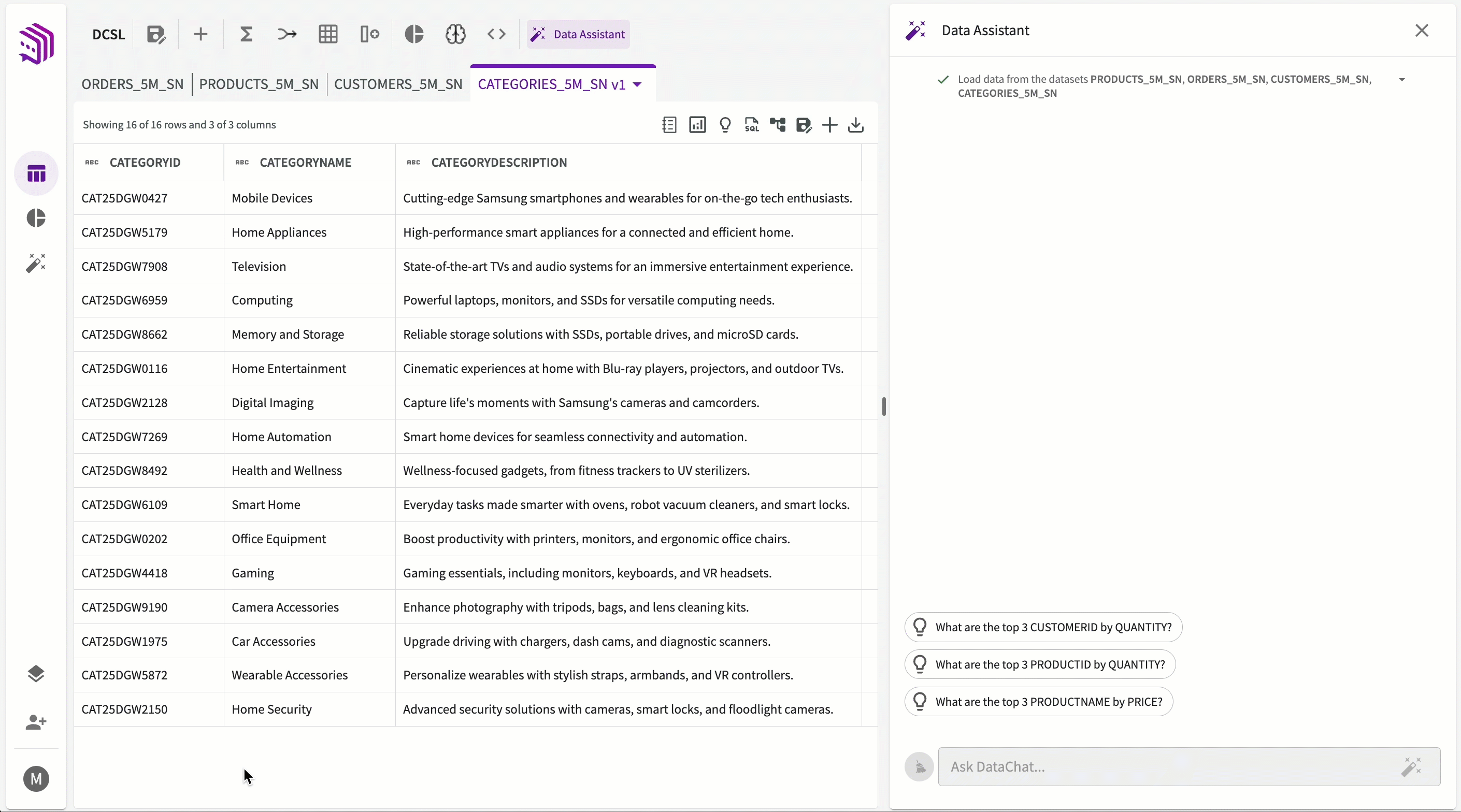1461x812 pixels.
Task: Click the save-edit icon above the table
Action: (804, 125)
